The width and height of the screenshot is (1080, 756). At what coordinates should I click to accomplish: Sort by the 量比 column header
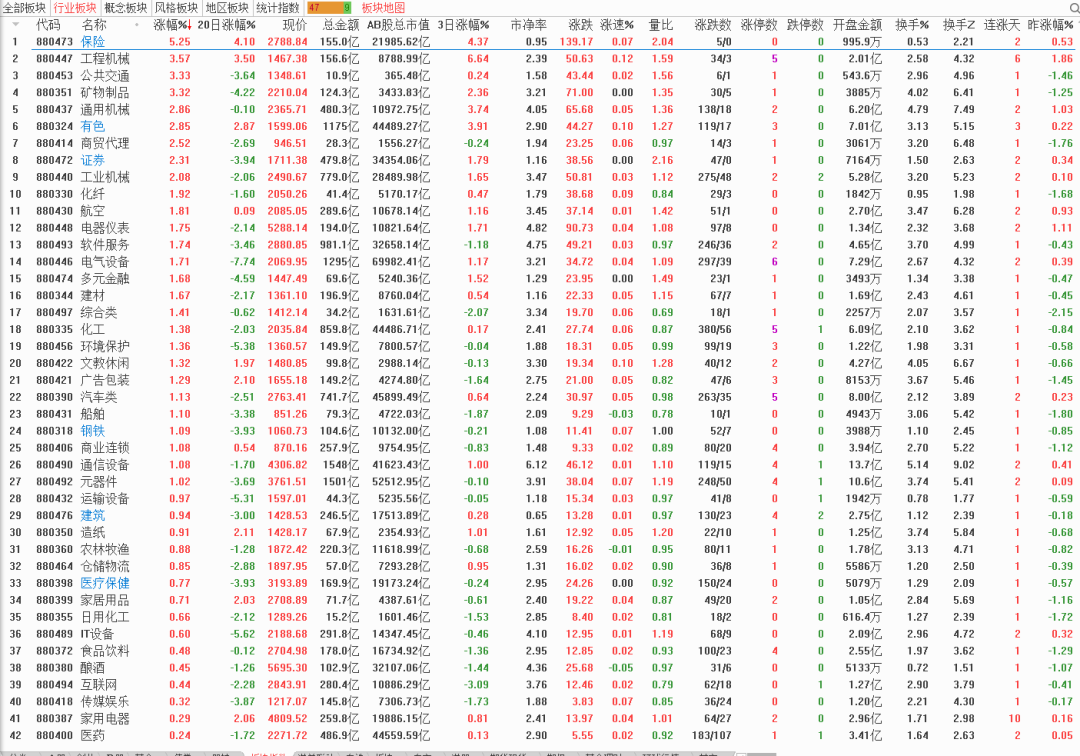pyautogui.click(x=661, y=25)
